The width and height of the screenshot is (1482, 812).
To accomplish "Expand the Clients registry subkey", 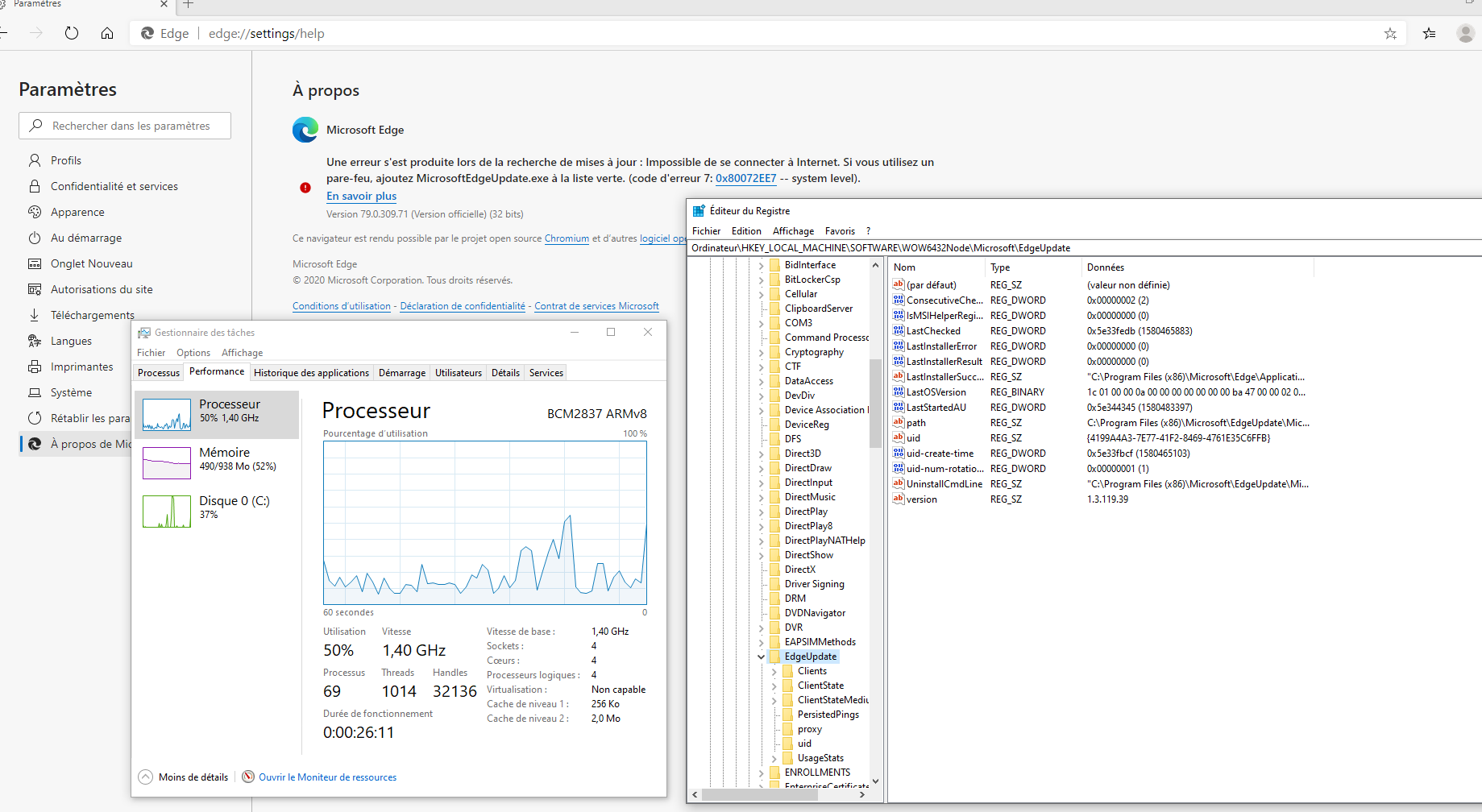I will point(774,671).
